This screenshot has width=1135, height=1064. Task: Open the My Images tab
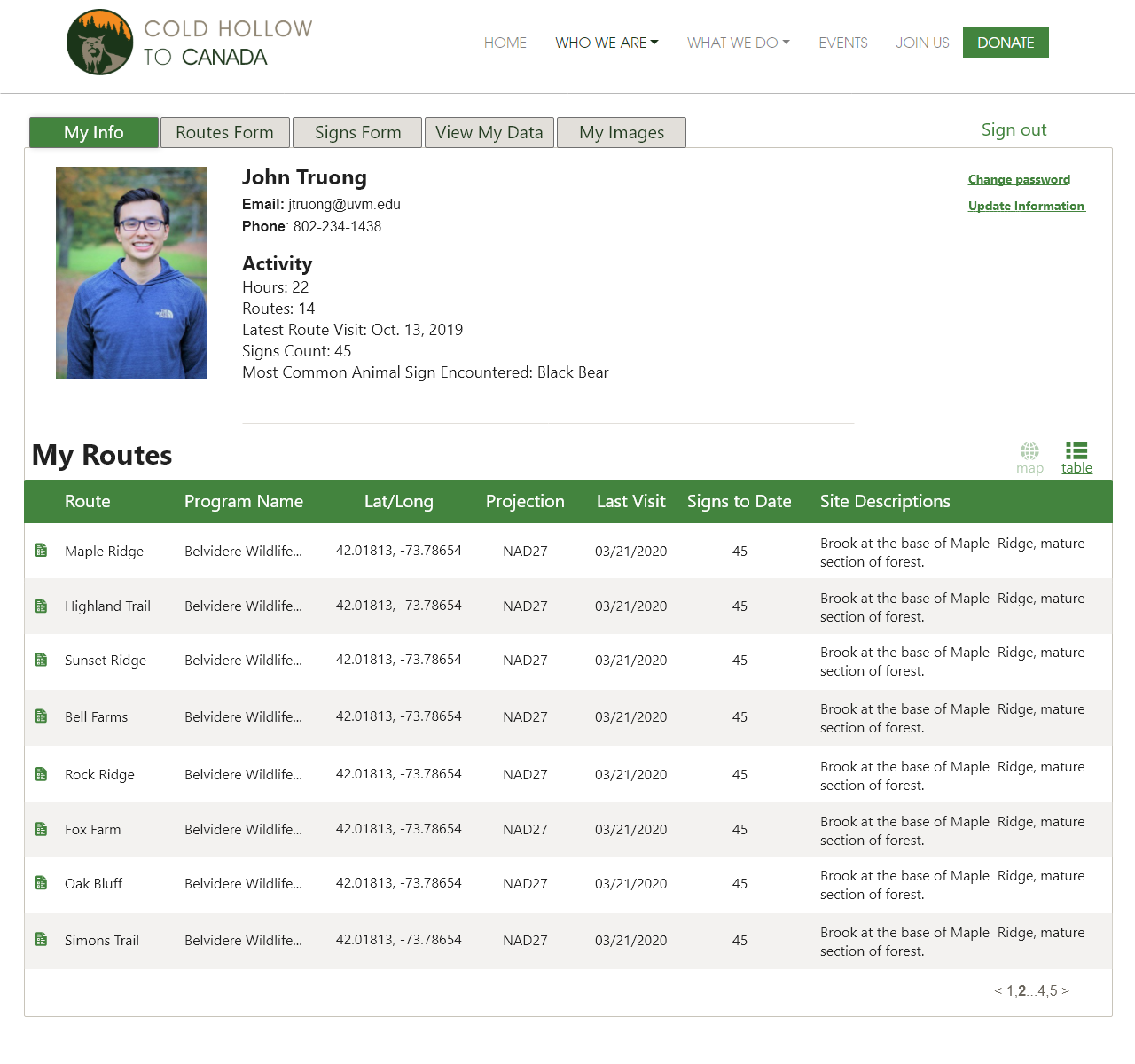coord(621,132)
